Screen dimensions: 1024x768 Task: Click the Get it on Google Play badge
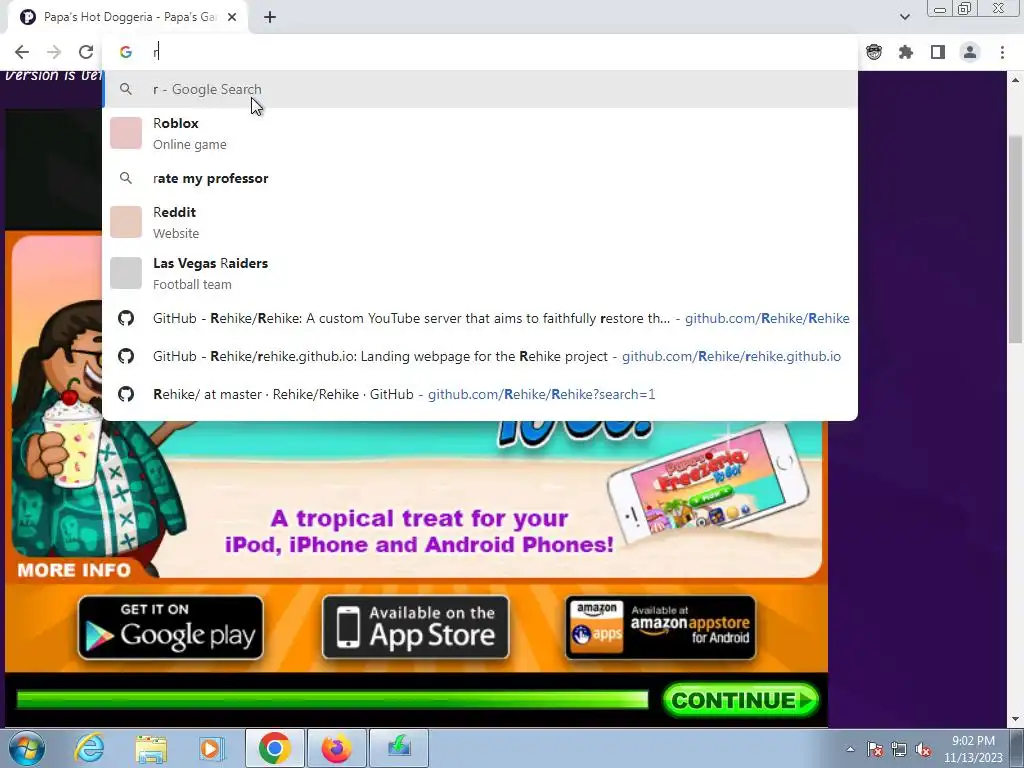click(170, 628)
